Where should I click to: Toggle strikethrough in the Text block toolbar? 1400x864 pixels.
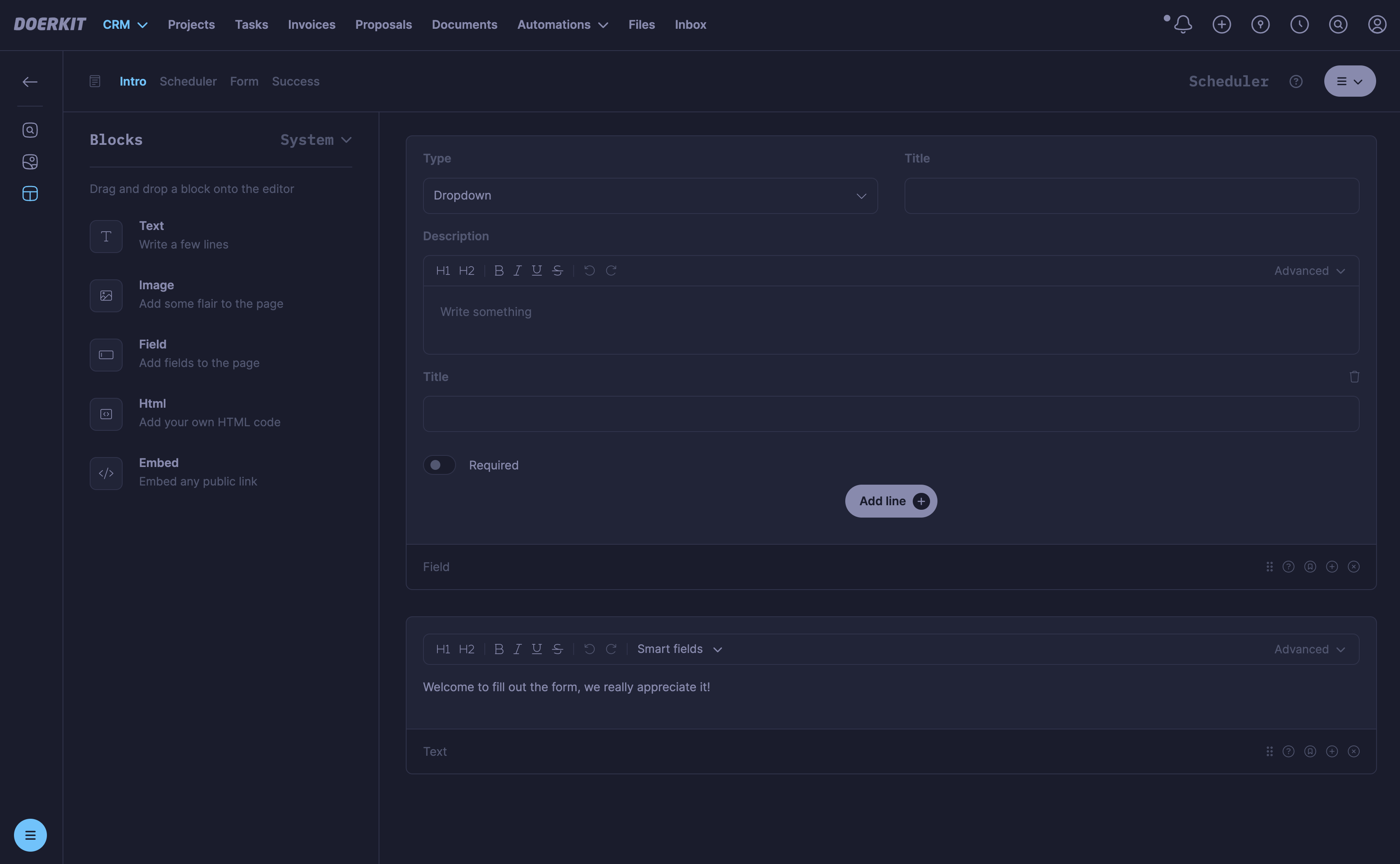(557, 649)
